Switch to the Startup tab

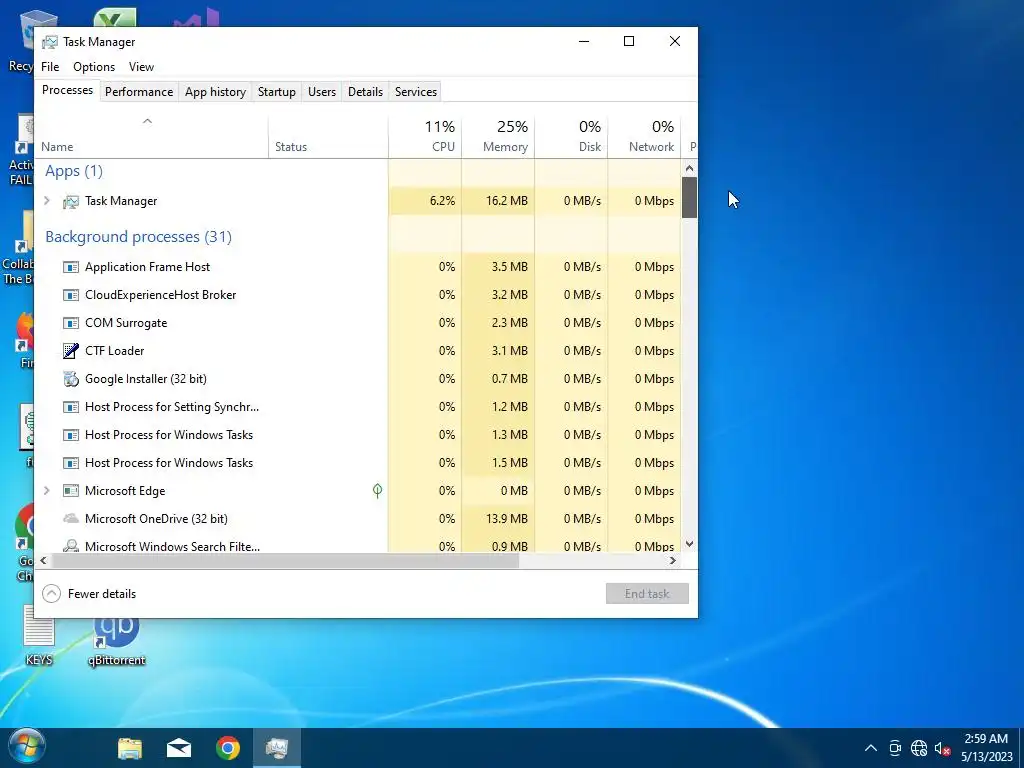pos(277,92)
